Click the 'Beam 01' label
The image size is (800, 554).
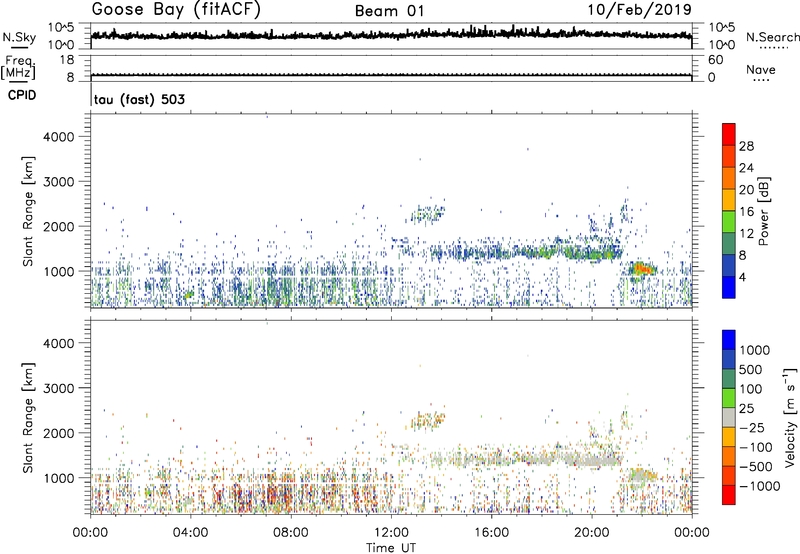click(x=390, y=11)
